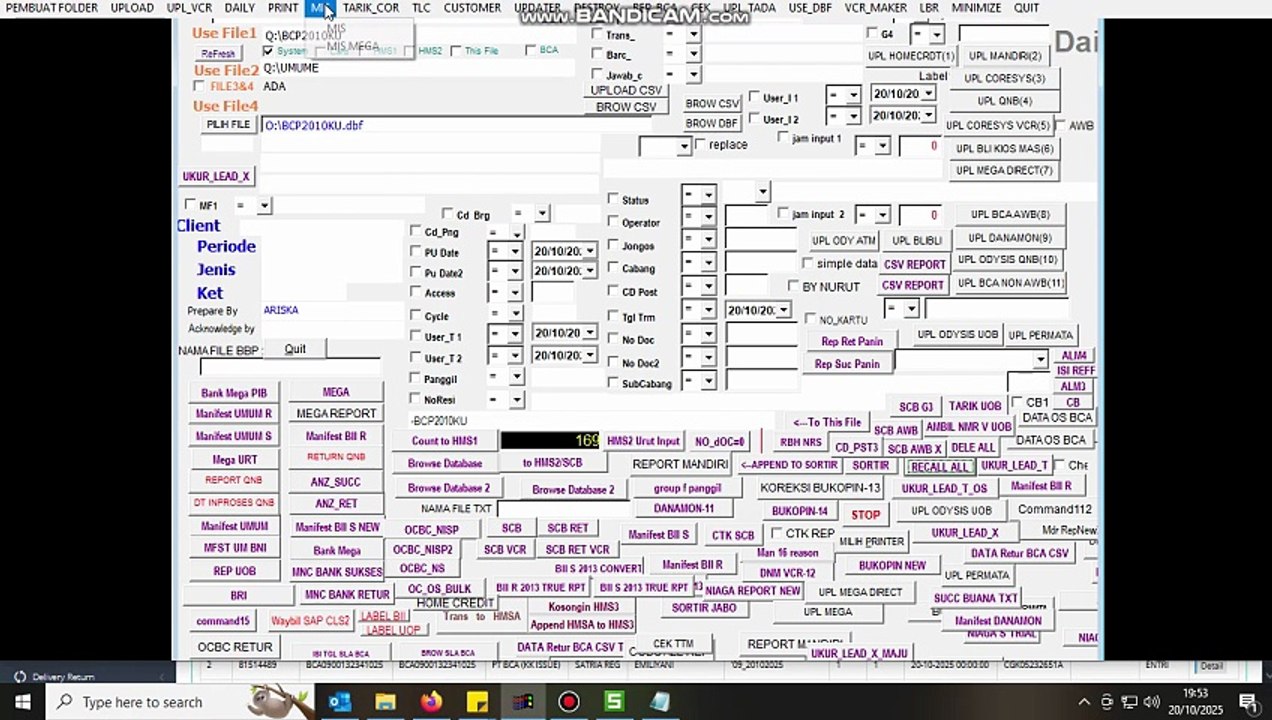Expand the combo box beside Rep Suc Panin
This screenshot has height=720, width=1272.
coord(1040,359)
